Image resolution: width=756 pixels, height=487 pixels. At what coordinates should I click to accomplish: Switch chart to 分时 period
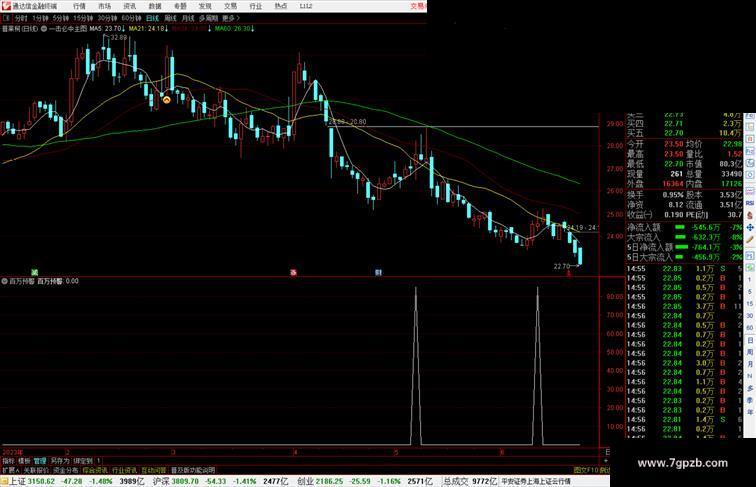21,18
